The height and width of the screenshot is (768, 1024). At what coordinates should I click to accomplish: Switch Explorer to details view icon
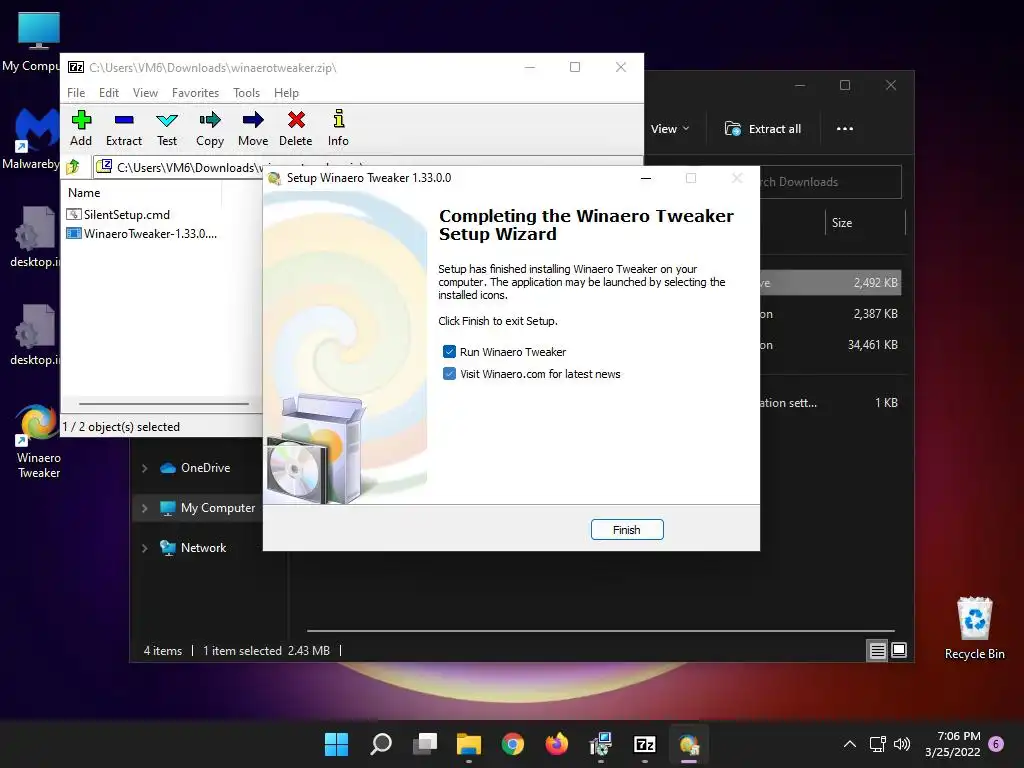877,650
